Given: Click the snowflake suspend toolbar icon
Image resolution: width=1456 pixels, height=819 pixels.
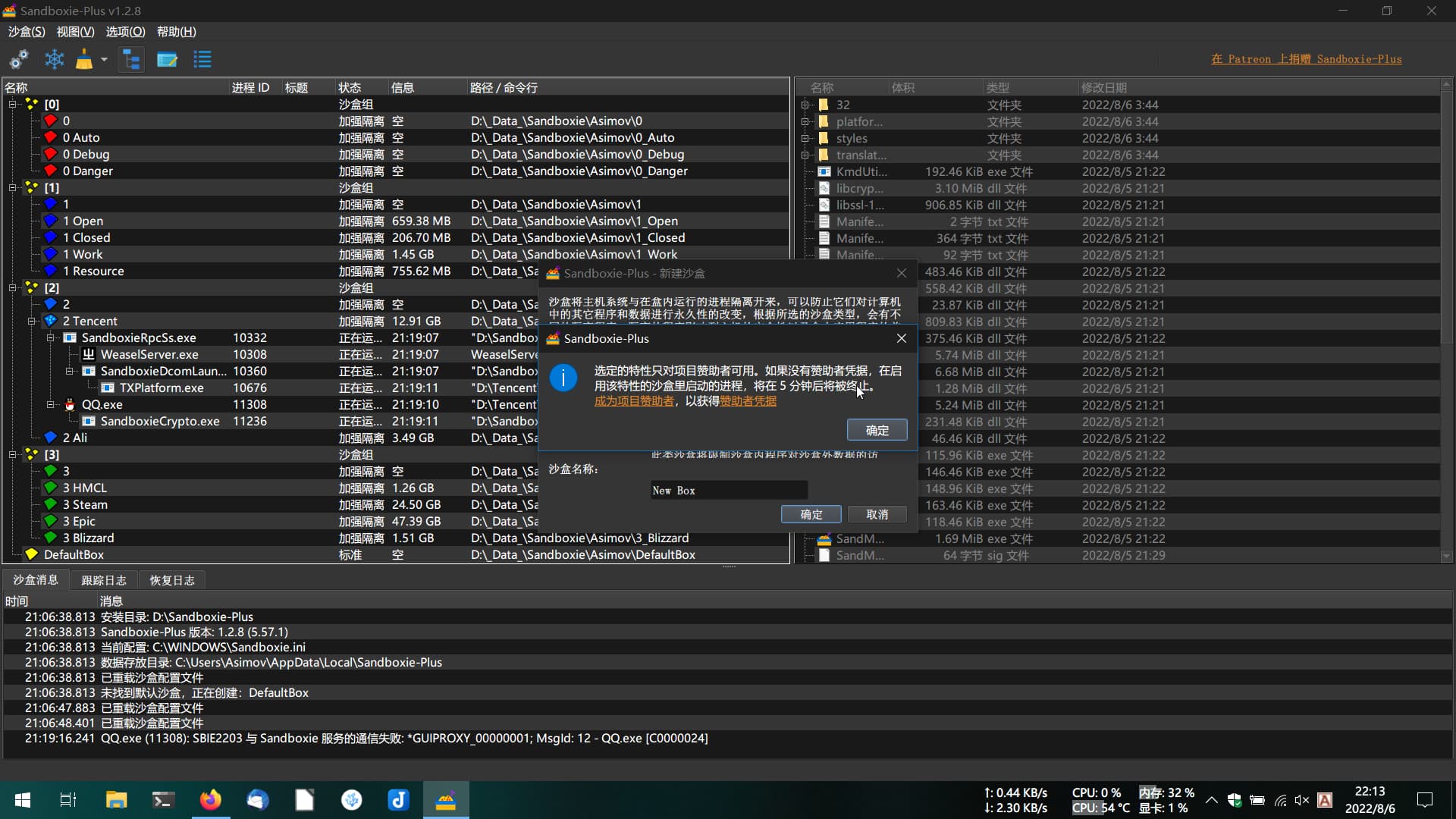Looking at the screenshot, I should 55,59.
